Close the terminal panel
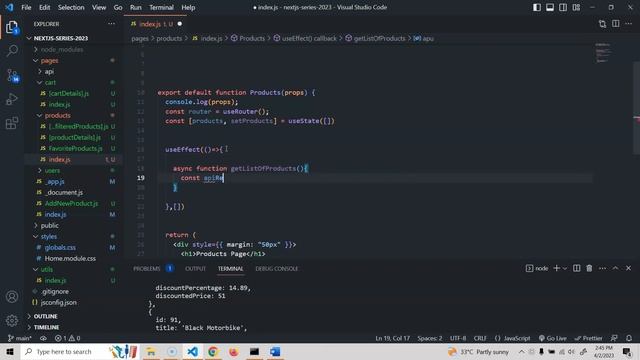640x360 pixels. click(x=629, y=268)
